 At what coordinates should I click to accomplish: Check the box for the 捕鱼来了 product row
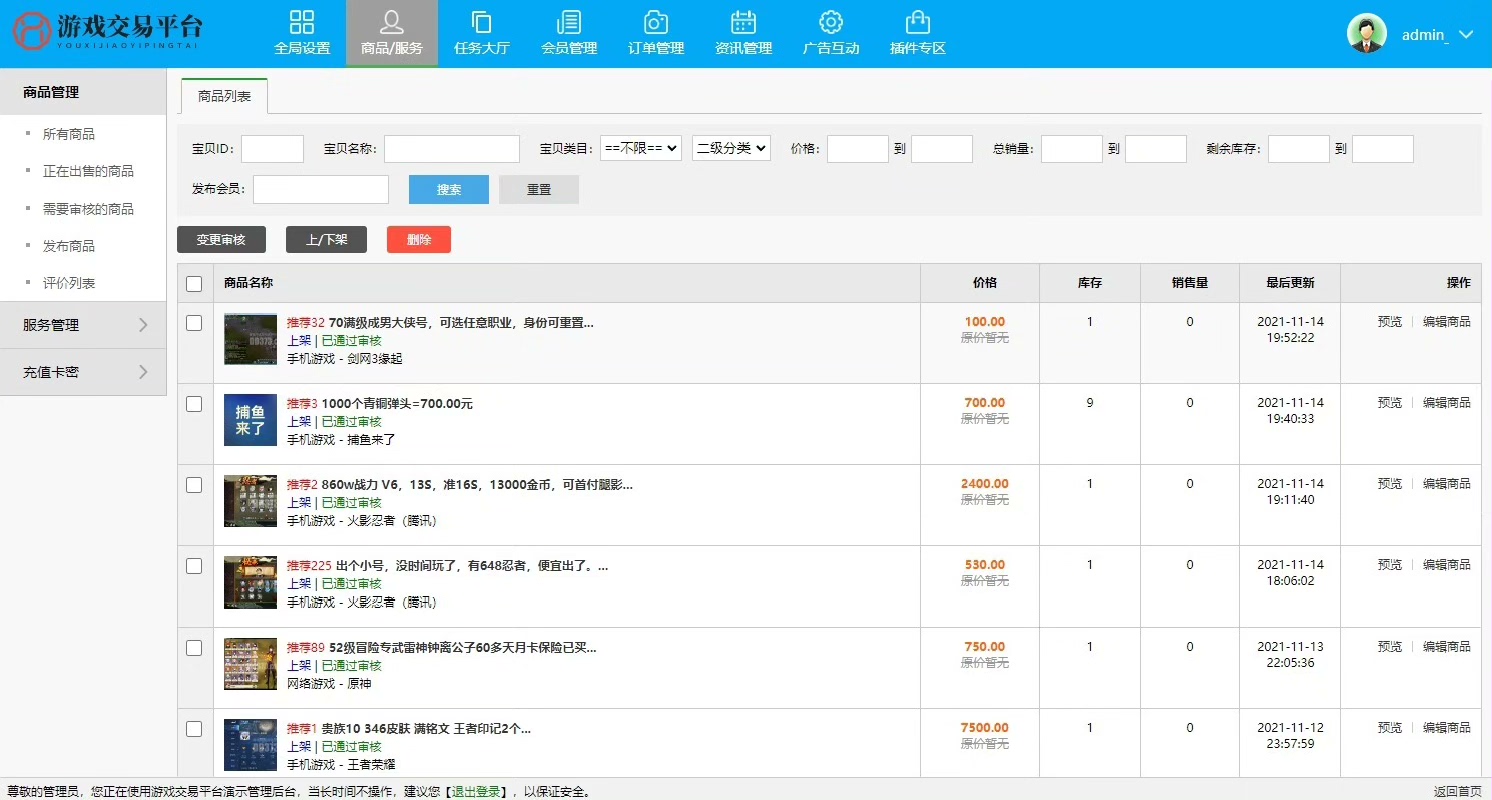click(194, 404)
